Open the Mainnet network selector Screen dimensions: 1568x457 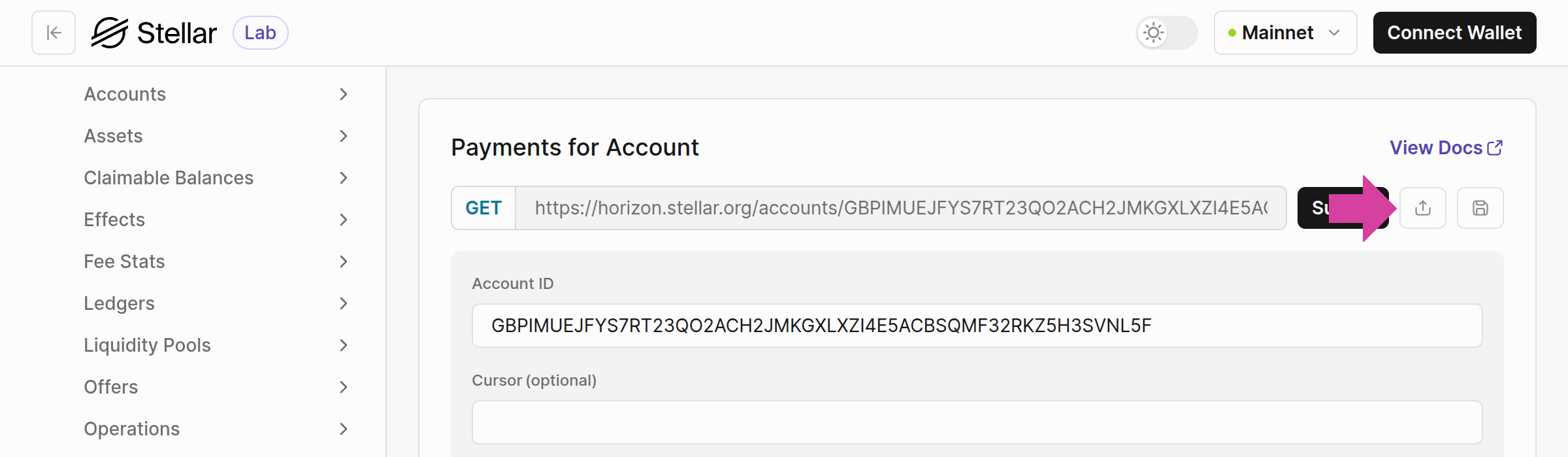pyautogui.click(x=1284, y=33)
